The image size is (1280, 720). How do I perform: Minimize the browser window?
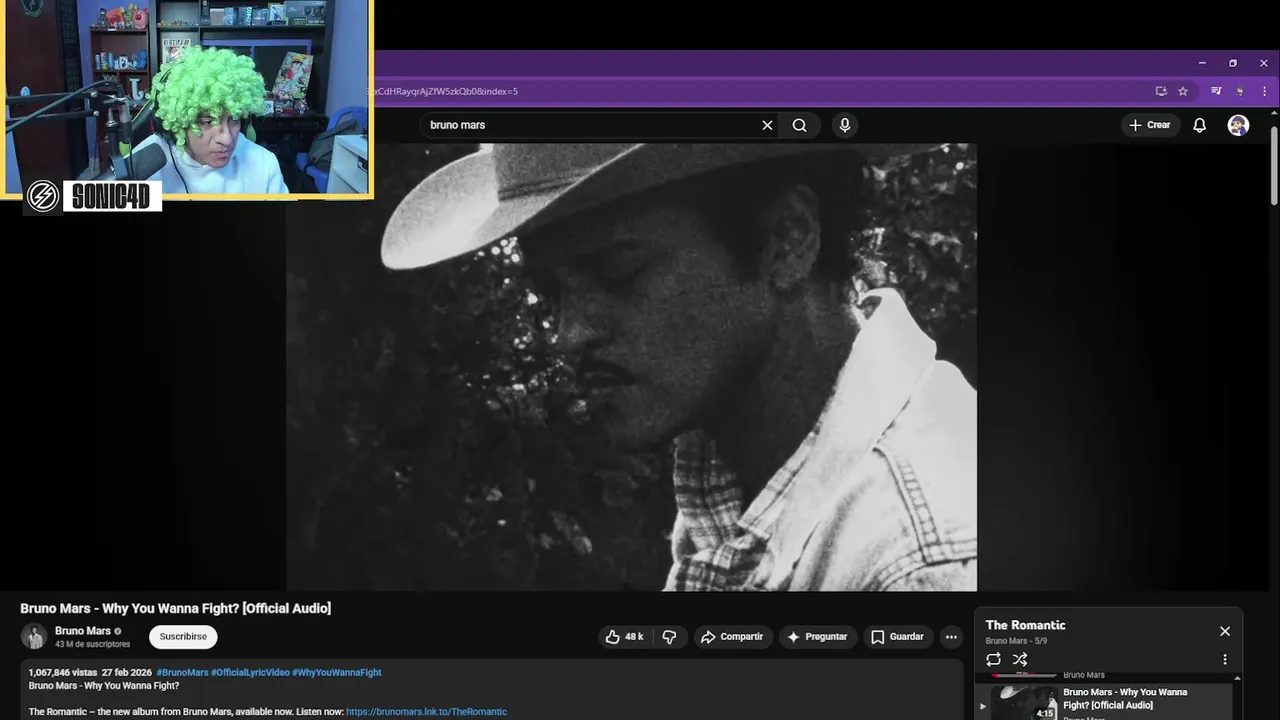1202,63
